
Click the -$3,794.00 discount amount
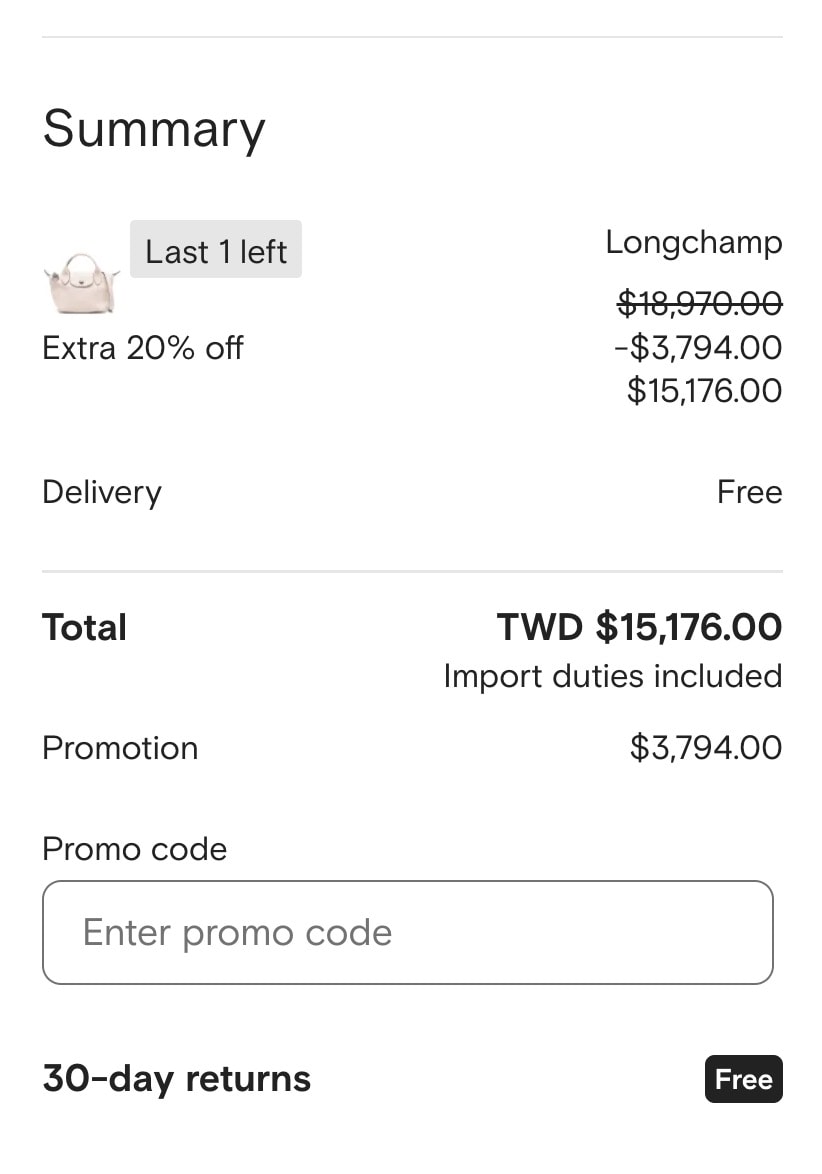point(698,347)
